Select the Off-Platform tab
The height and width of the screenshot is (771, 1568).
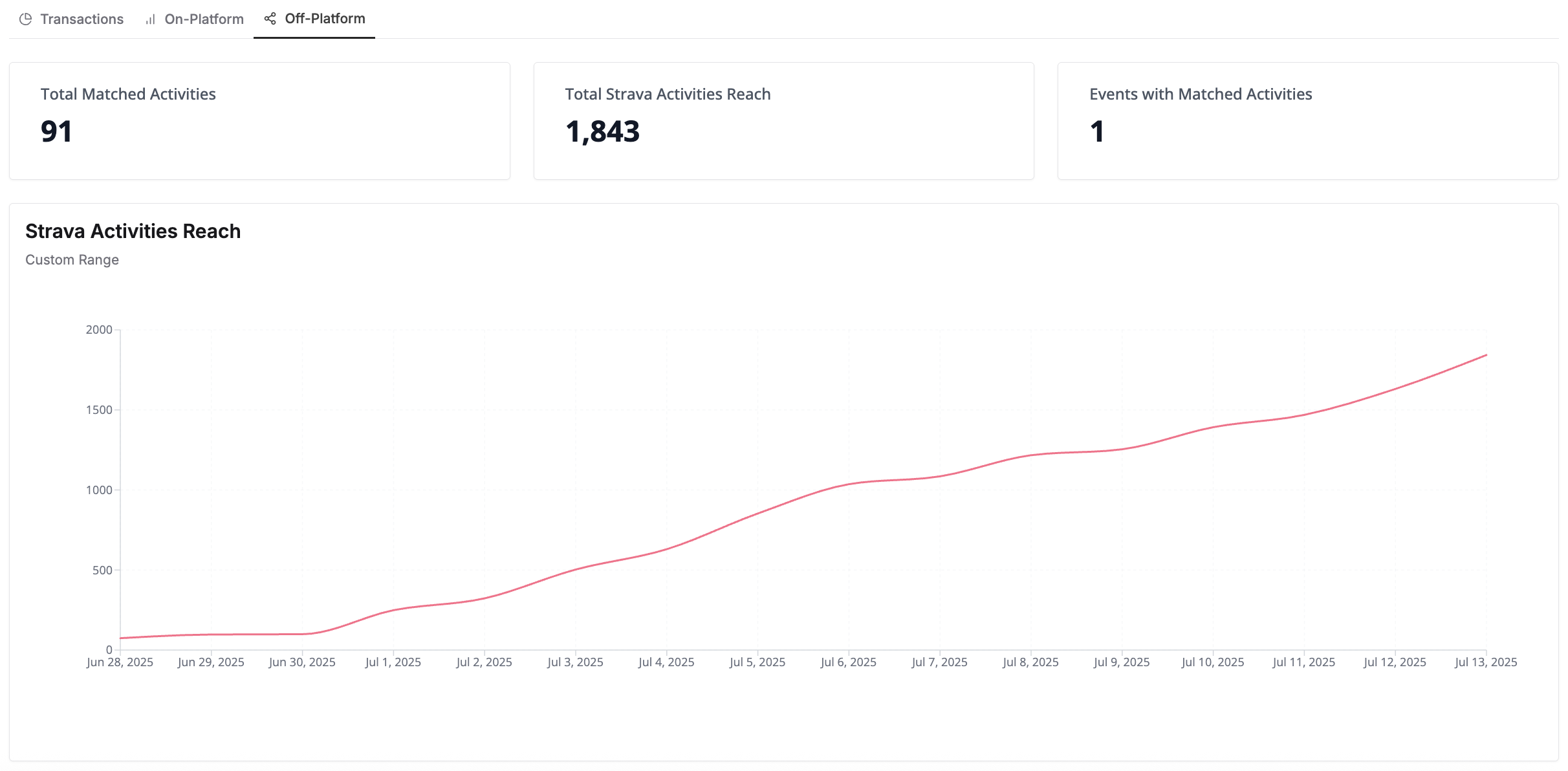(x=325, y=19)
